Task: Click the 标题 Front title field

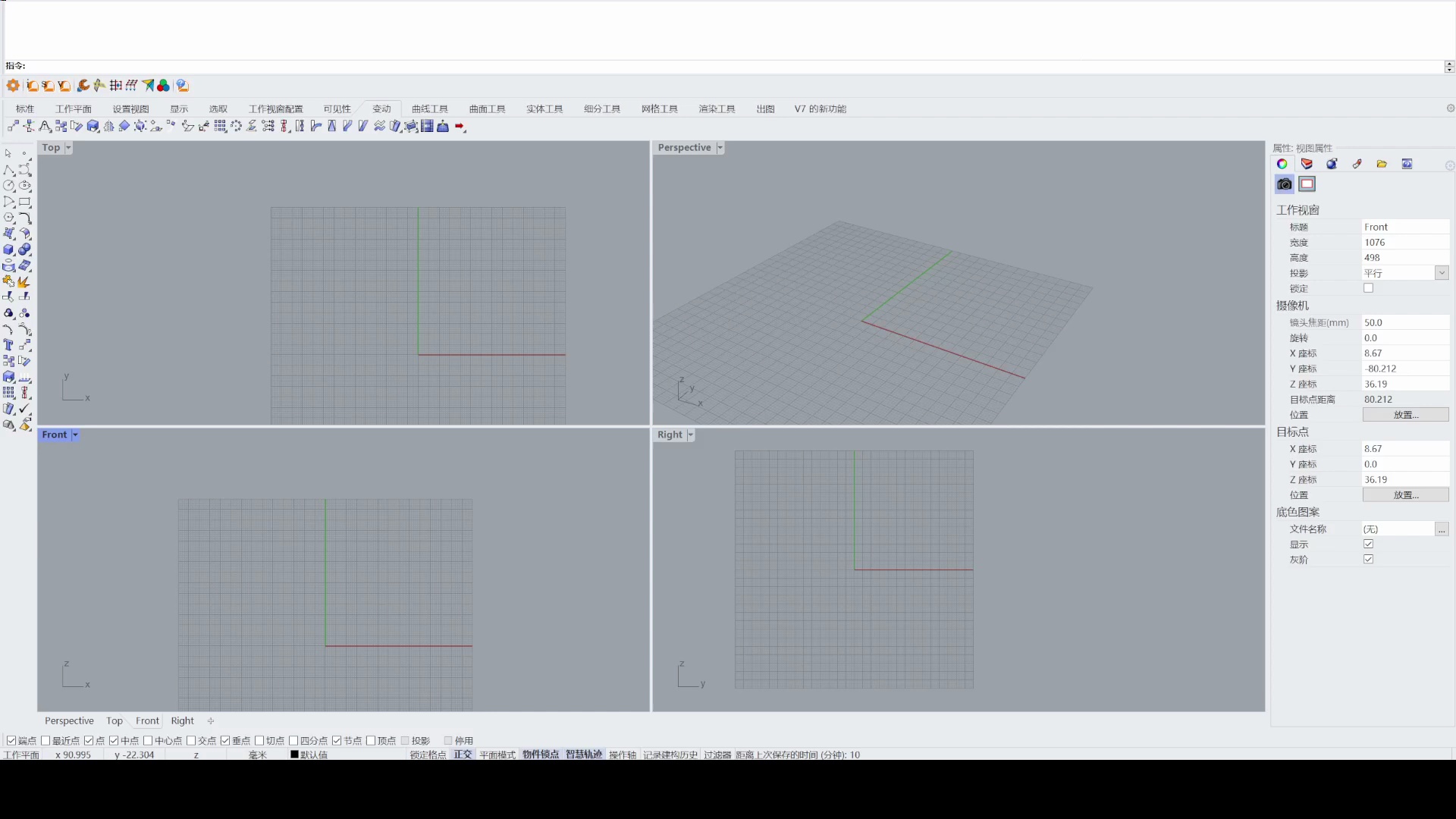Action: pyautogui.click(x=1405, y=227)
